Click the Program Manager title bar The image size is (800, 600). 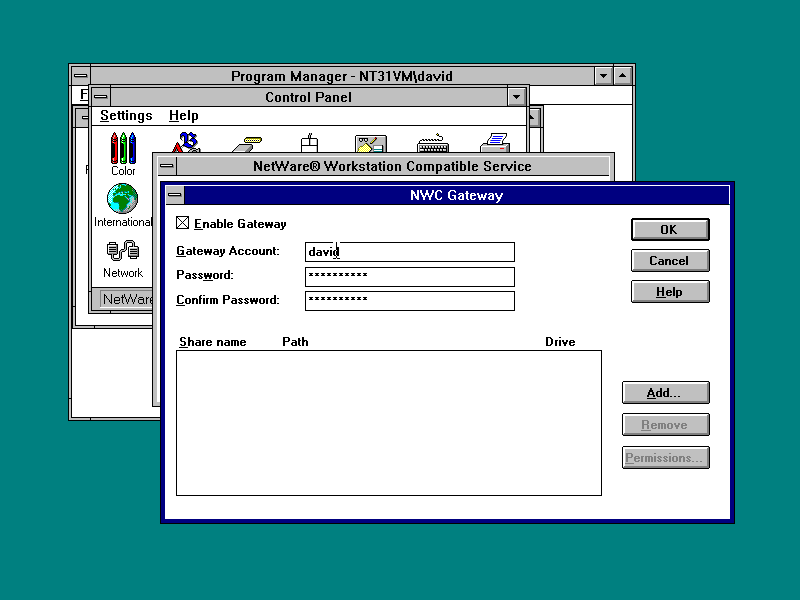(x=342, y=76)
